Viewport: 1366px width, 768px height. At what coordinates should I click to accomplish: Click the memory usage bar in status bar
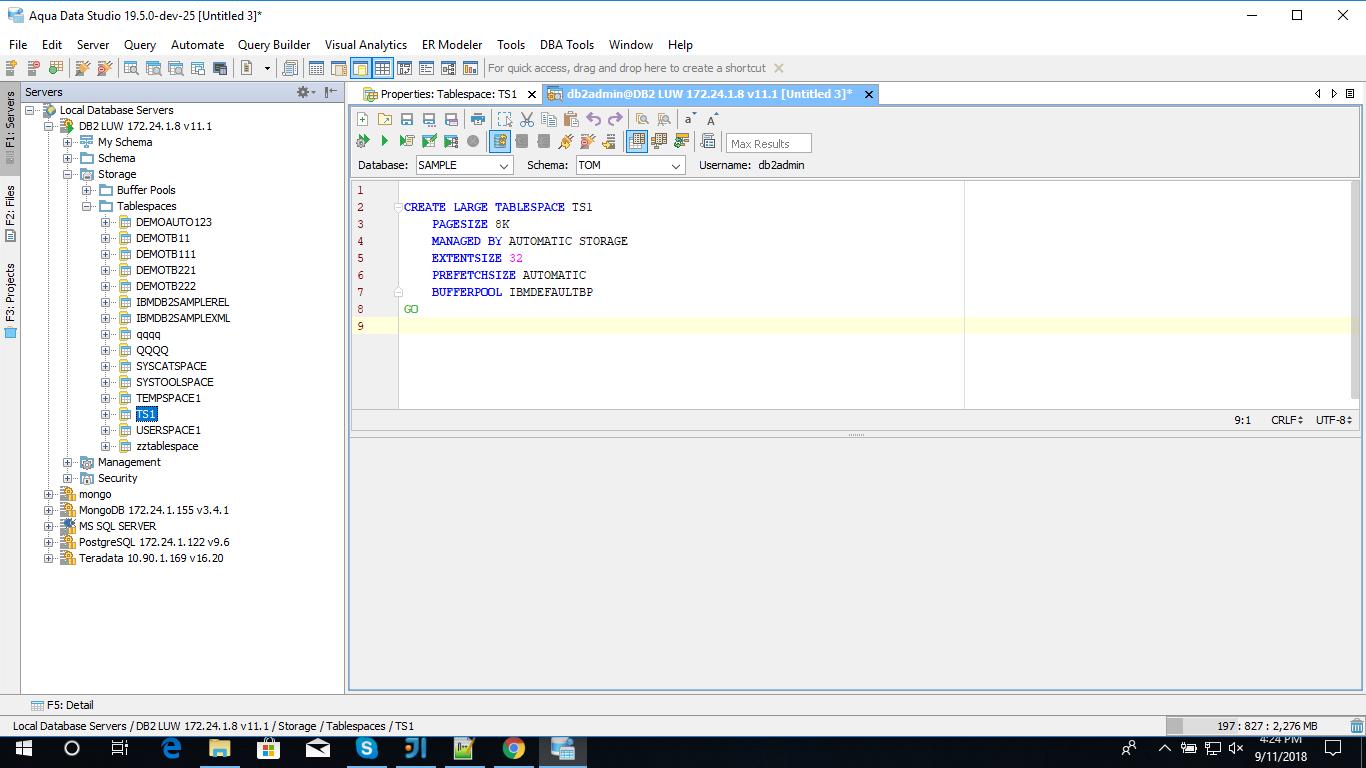pos(1256,726)
